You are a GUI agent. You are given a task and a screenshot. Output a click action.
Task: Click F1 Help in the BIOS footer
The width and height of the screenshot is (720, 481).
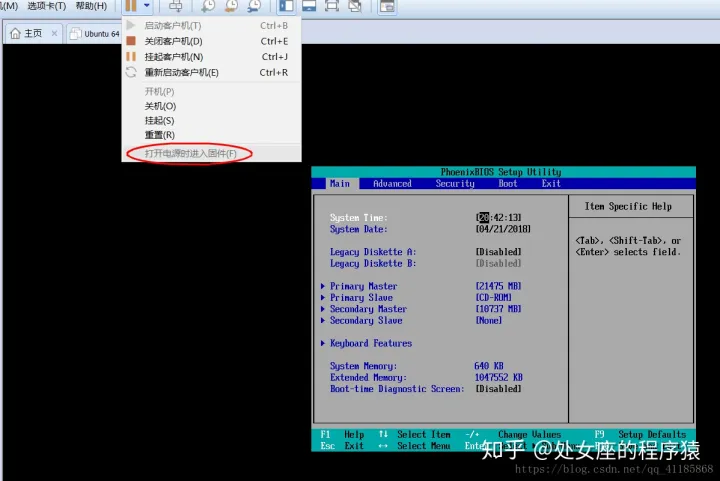pos(342,434)
